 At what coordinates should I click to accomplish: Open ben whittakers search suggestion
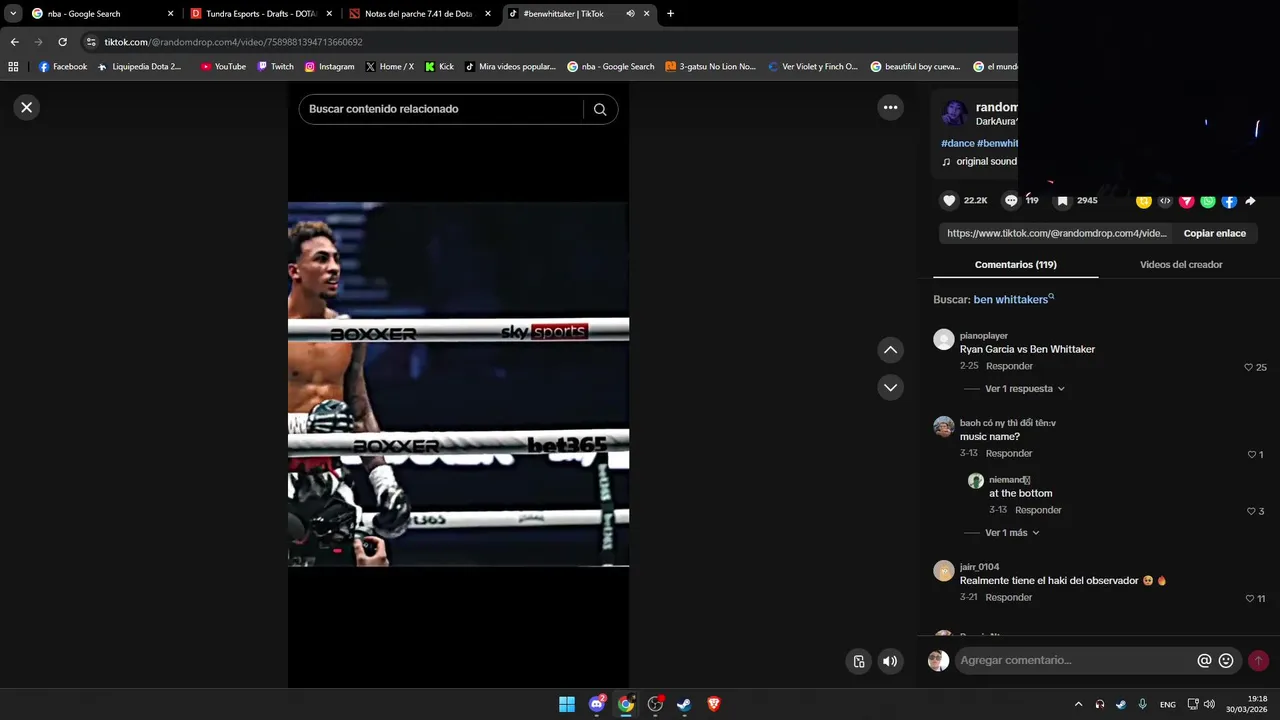point(1013,299)
